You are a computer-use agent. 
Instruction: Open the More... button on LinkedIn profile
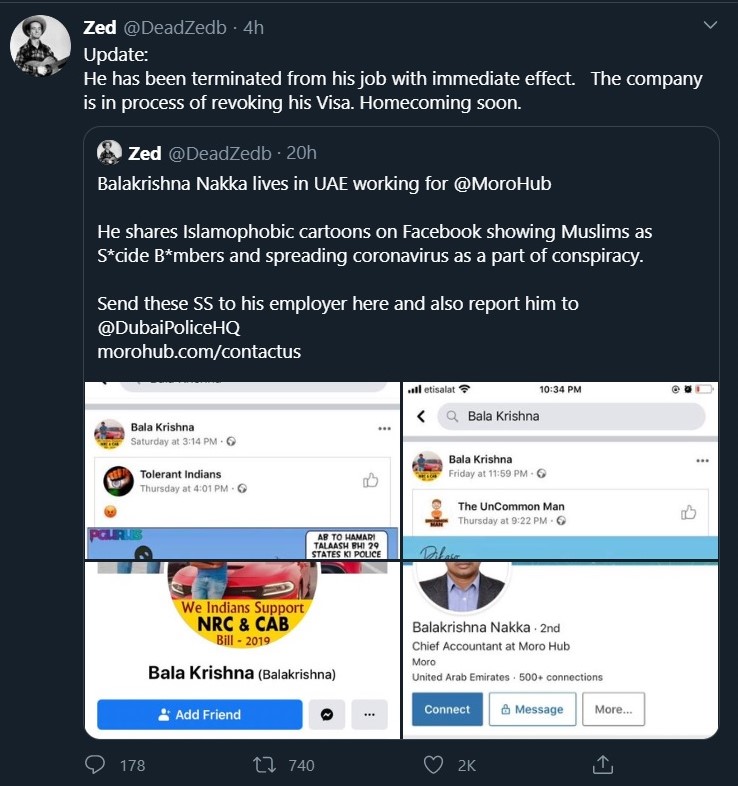click(613, 709)
